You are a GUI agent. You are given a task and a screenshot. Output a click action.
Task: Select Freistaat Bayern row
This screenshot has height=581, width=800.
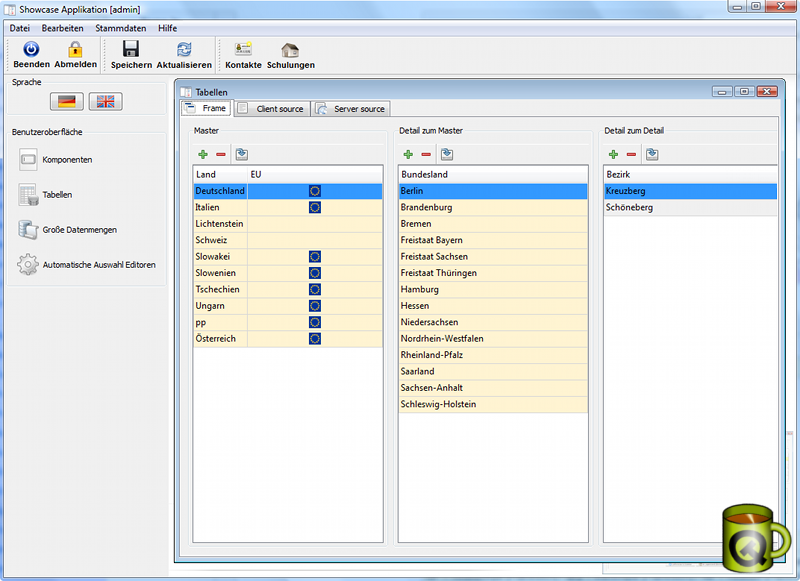[x=493, y=240]
